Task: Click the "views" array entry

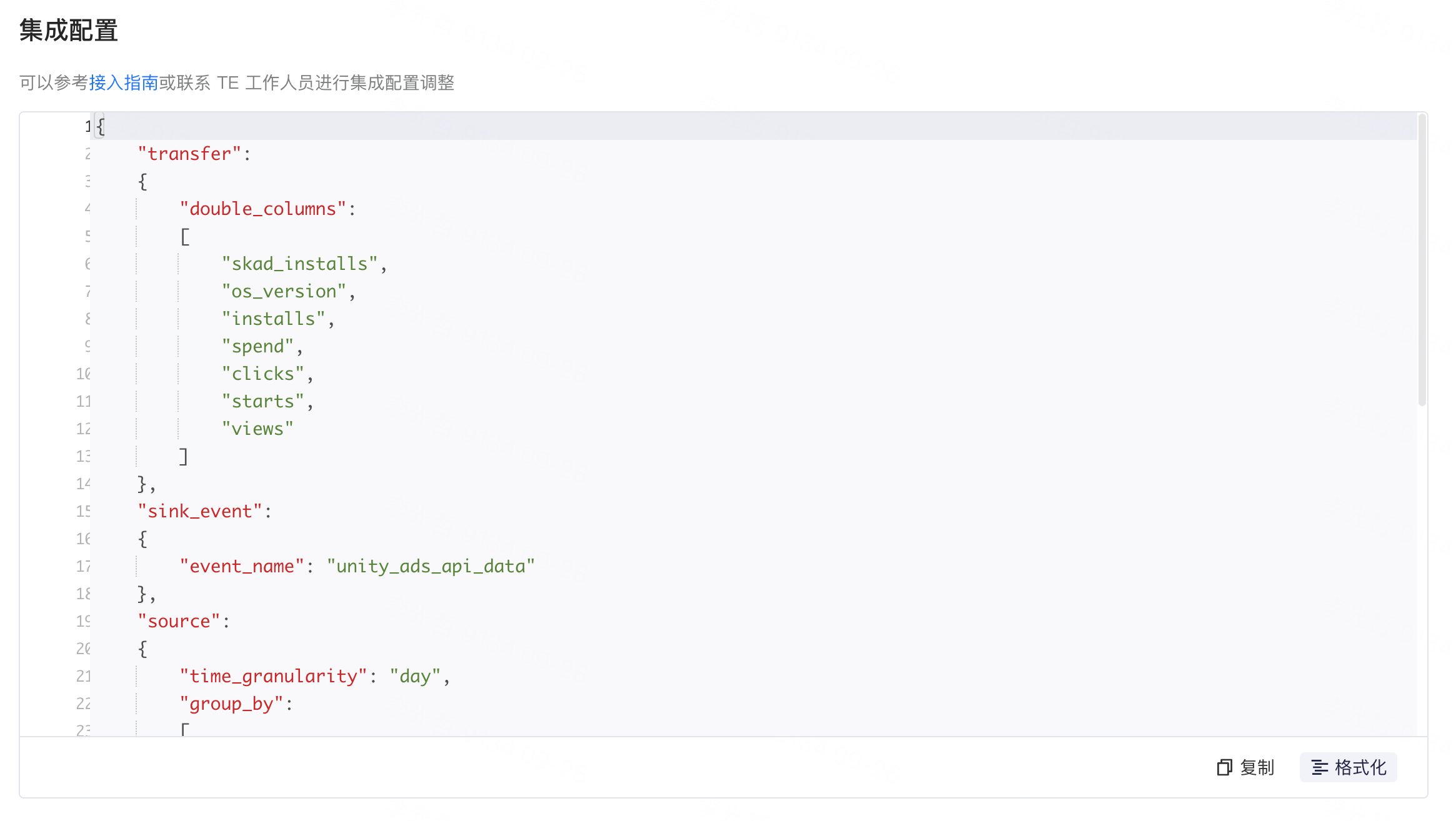Action: click(257, 428)
